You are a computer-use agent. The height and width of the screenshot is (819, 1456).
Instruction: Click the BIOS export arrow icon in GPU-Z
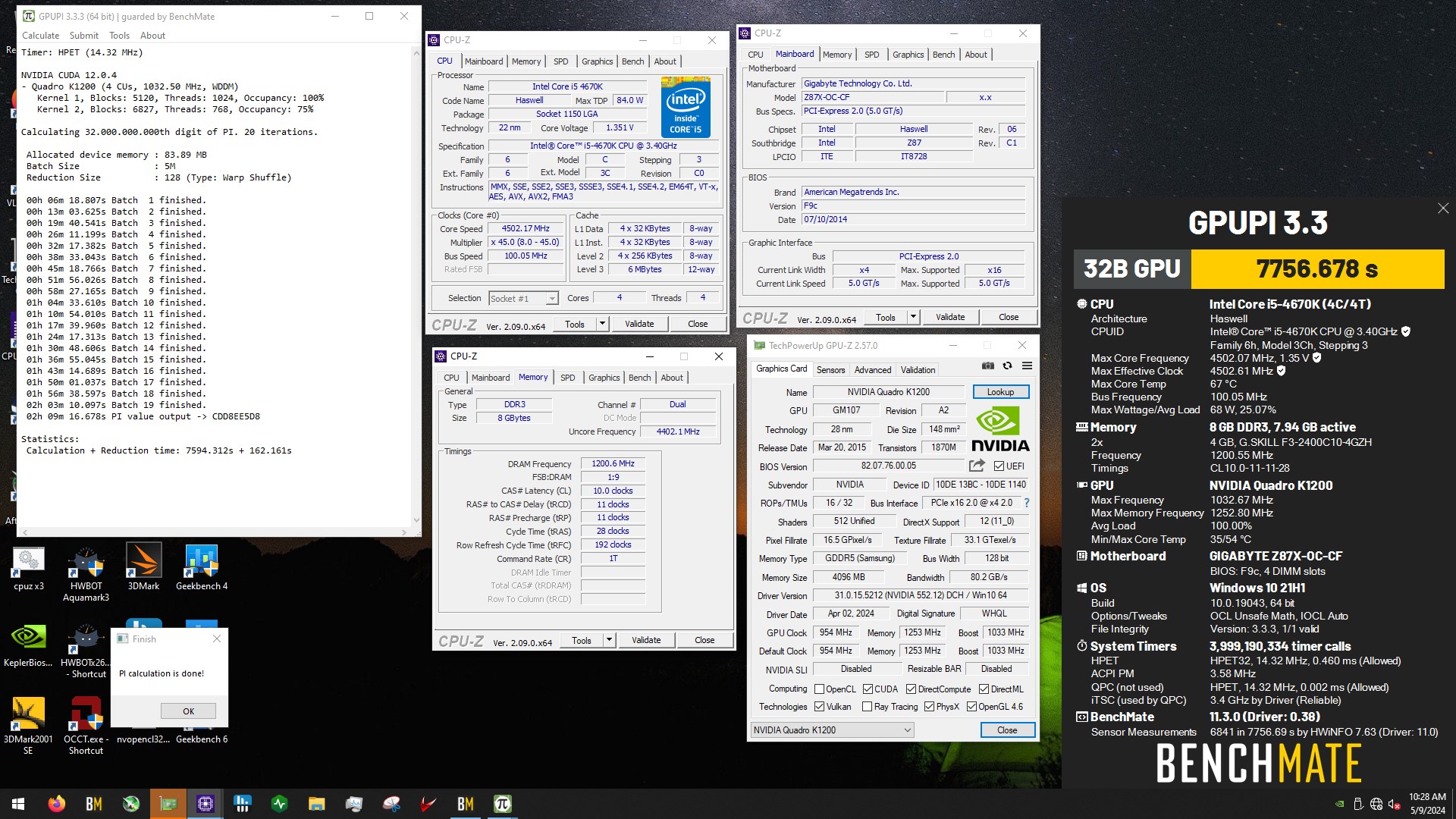(977, 466)
